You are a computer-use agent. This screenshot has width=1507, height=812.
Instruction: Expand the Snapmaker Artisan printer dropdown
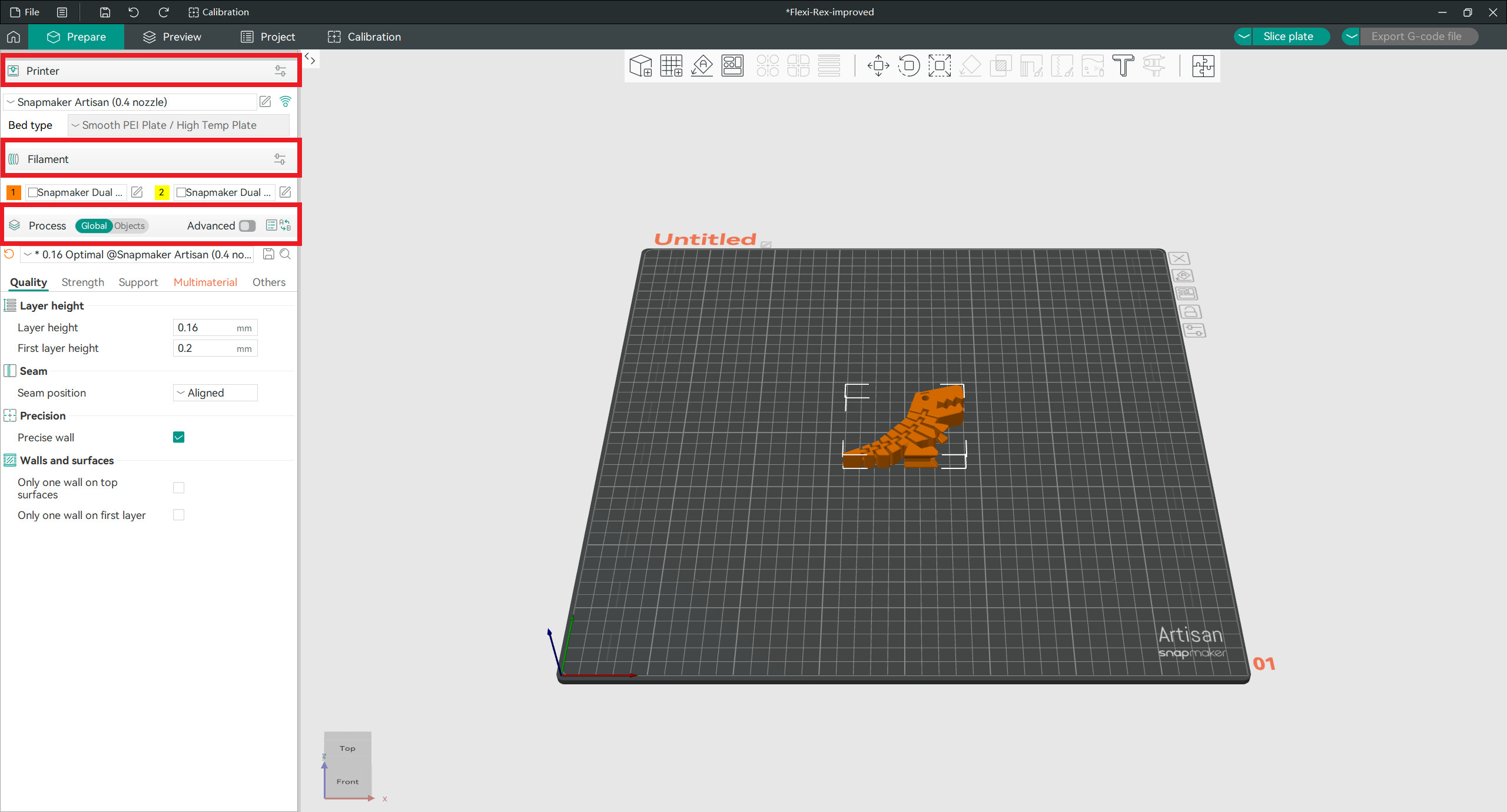coord(130,101)
